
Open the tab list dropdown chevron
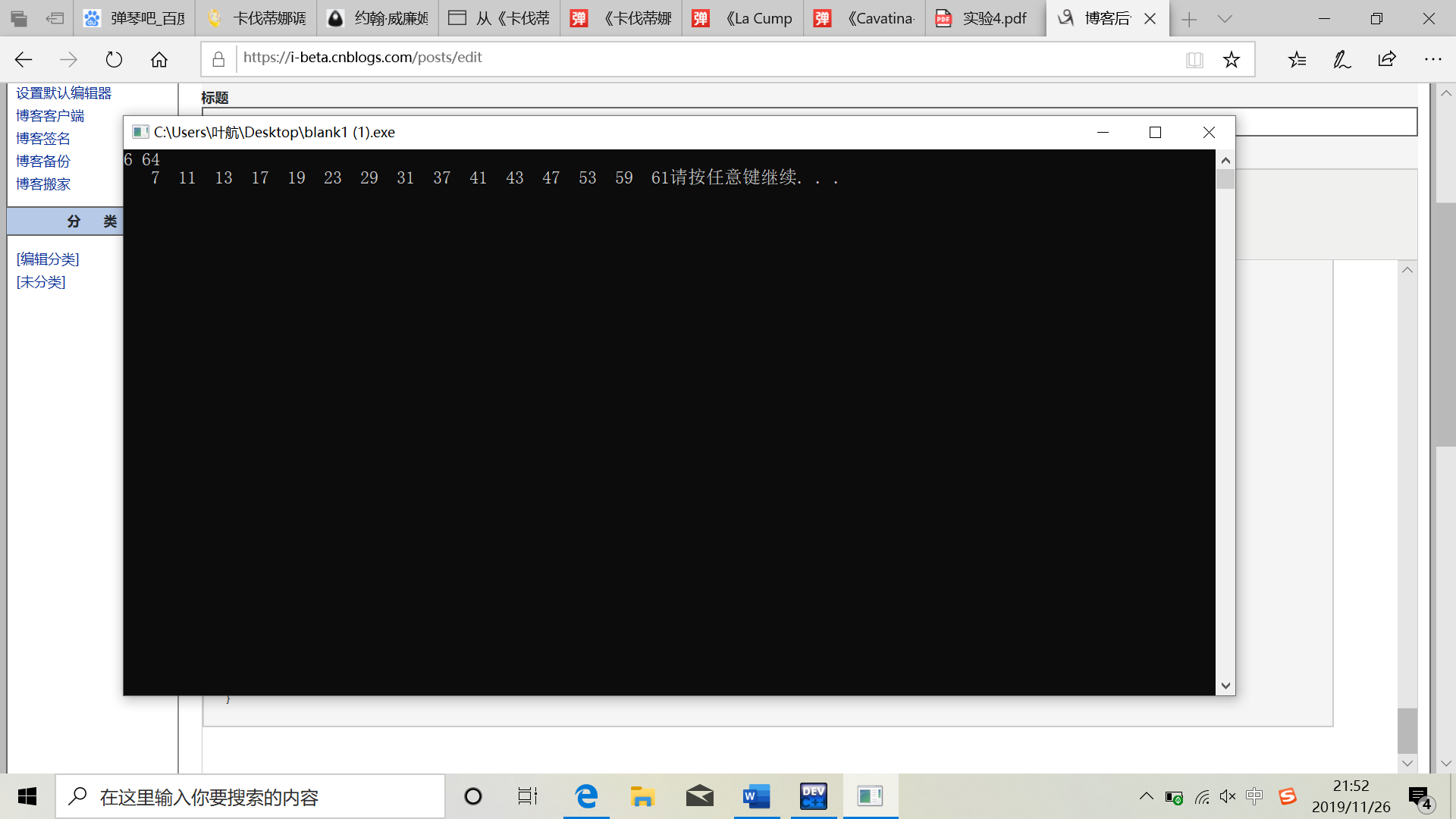(x=1225, y=19)
